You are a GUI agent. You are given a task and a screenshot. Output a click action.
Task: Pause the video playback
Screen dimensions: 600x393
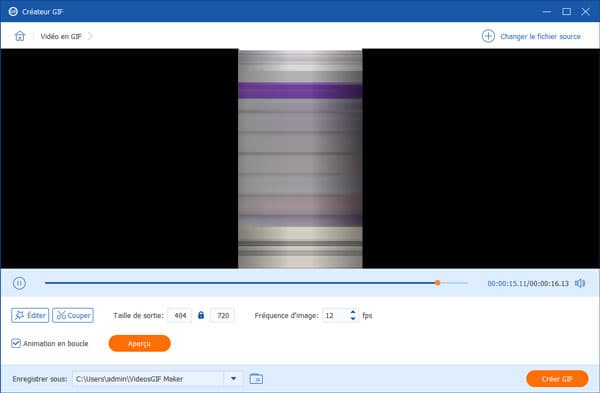[x=19, y=283]
